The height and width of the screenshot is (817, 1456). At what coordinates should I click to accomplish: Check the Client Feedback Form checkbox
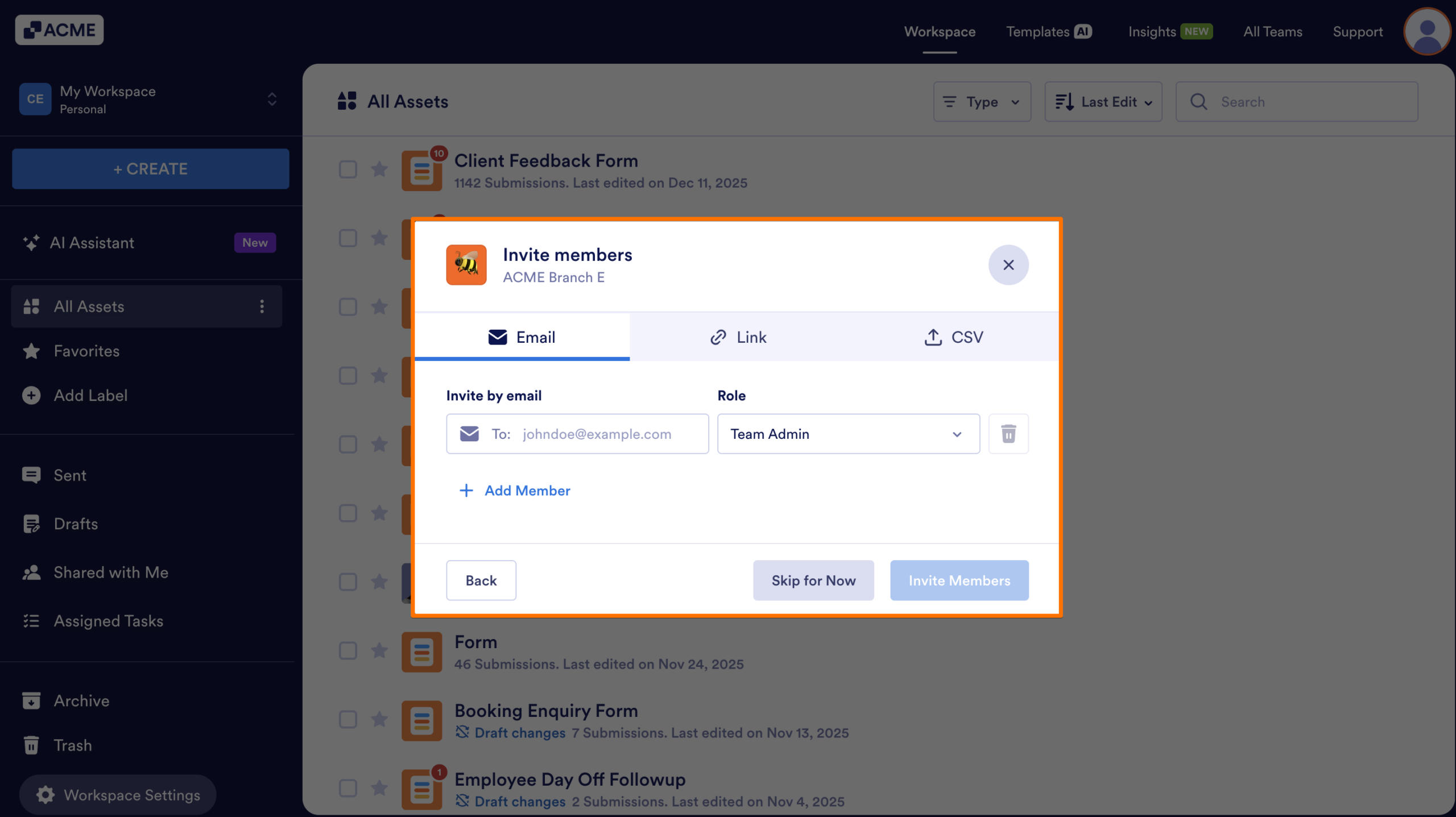[348, 169]
